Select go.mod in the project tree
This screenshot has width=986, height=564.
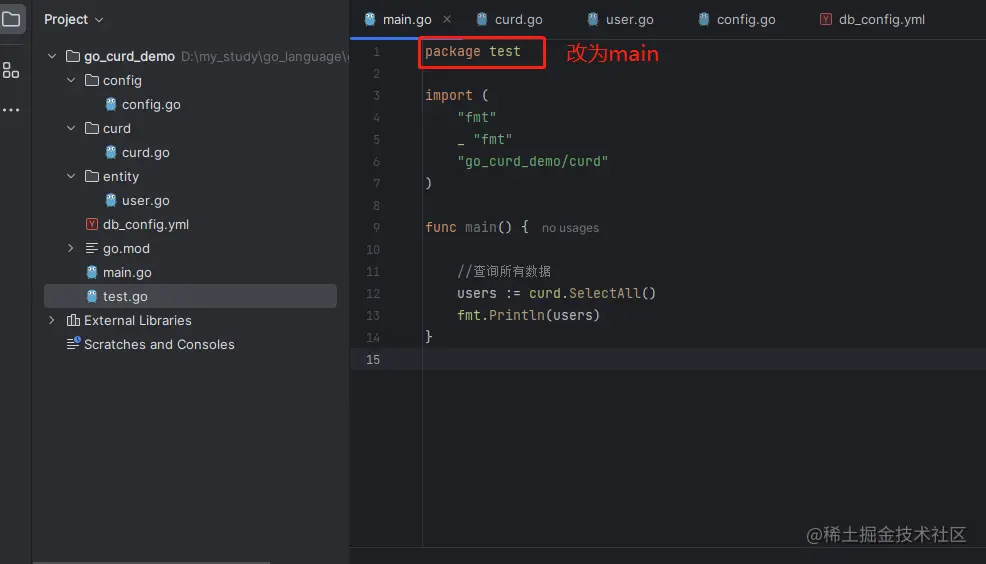126,248
